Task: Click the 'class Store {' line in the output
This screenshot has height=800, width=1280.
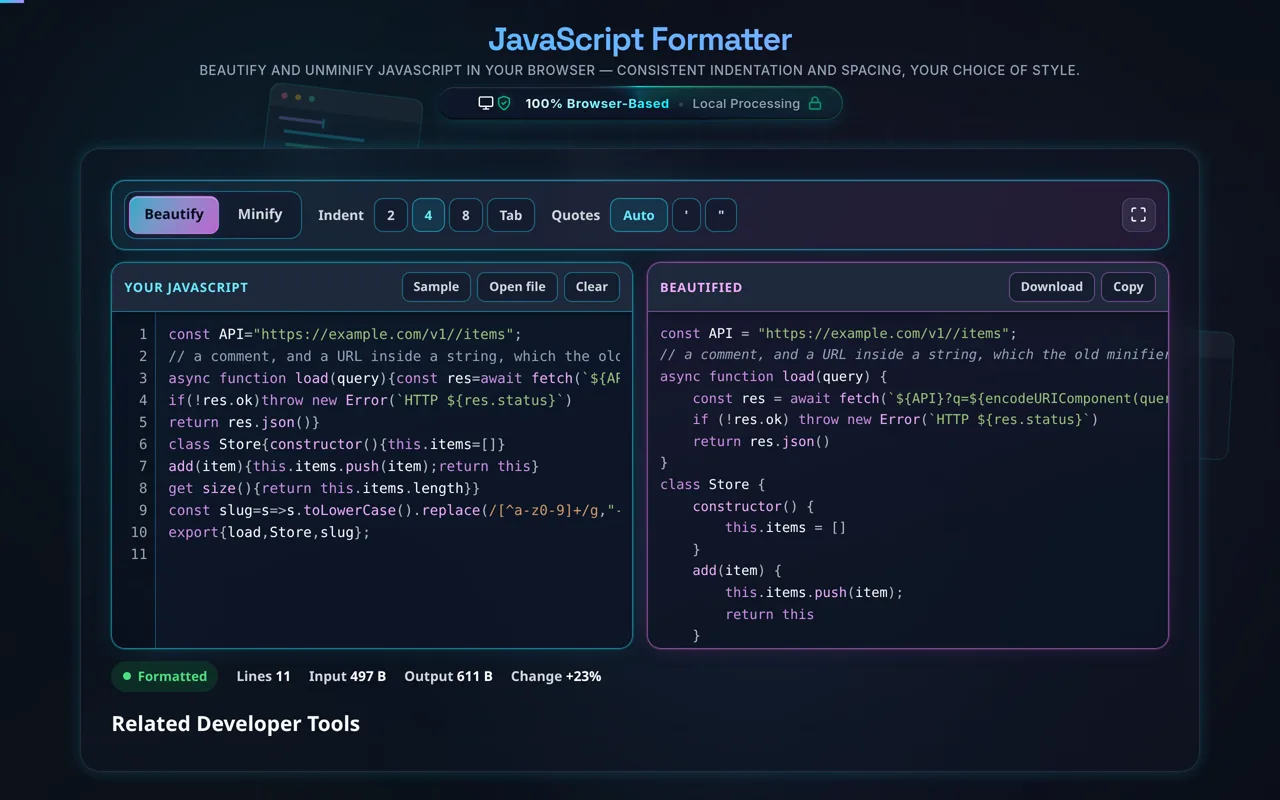Action: [712, 484]
